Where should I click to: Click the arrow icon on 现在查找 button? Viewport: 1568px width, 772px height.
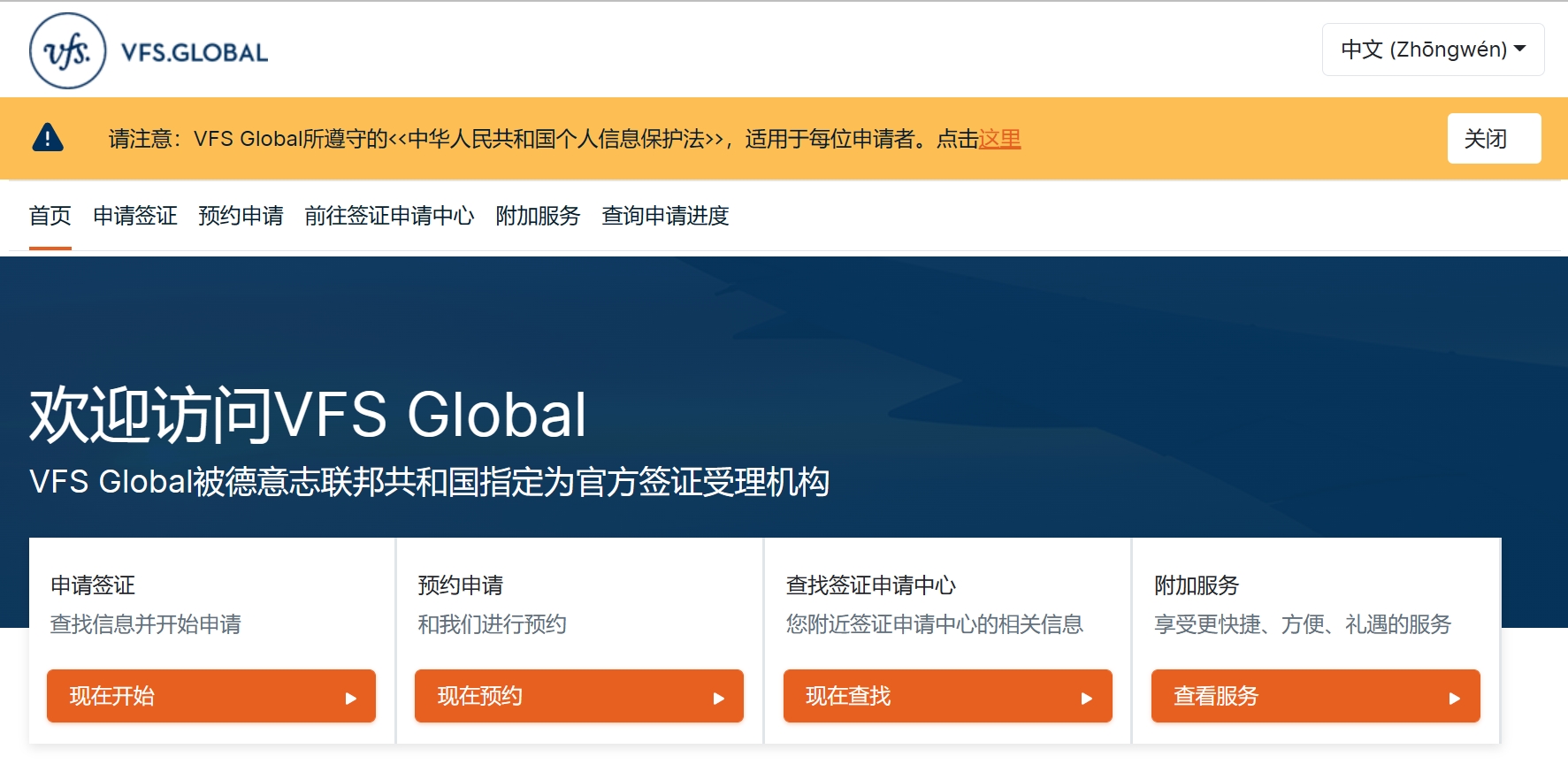1087,698
